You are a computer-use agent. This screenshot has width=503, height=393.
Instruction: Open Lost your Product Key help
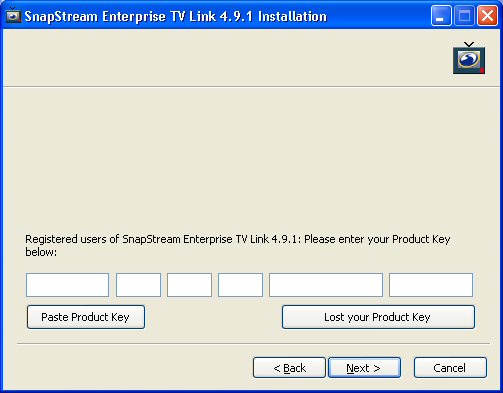378,317
